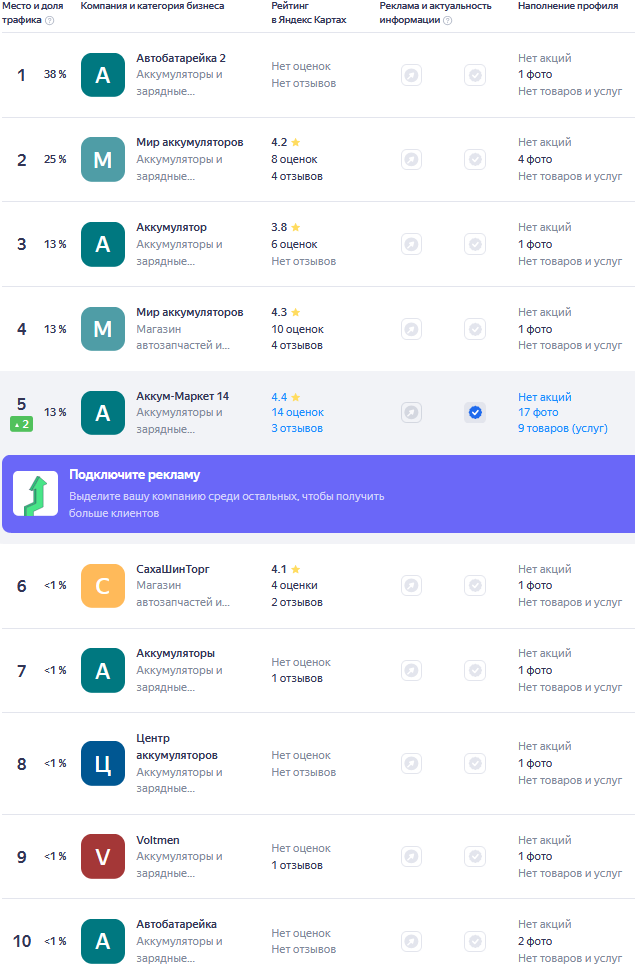
Task: Click the verified checkmark in rank 10 row
Action: [x=475, y=941]
